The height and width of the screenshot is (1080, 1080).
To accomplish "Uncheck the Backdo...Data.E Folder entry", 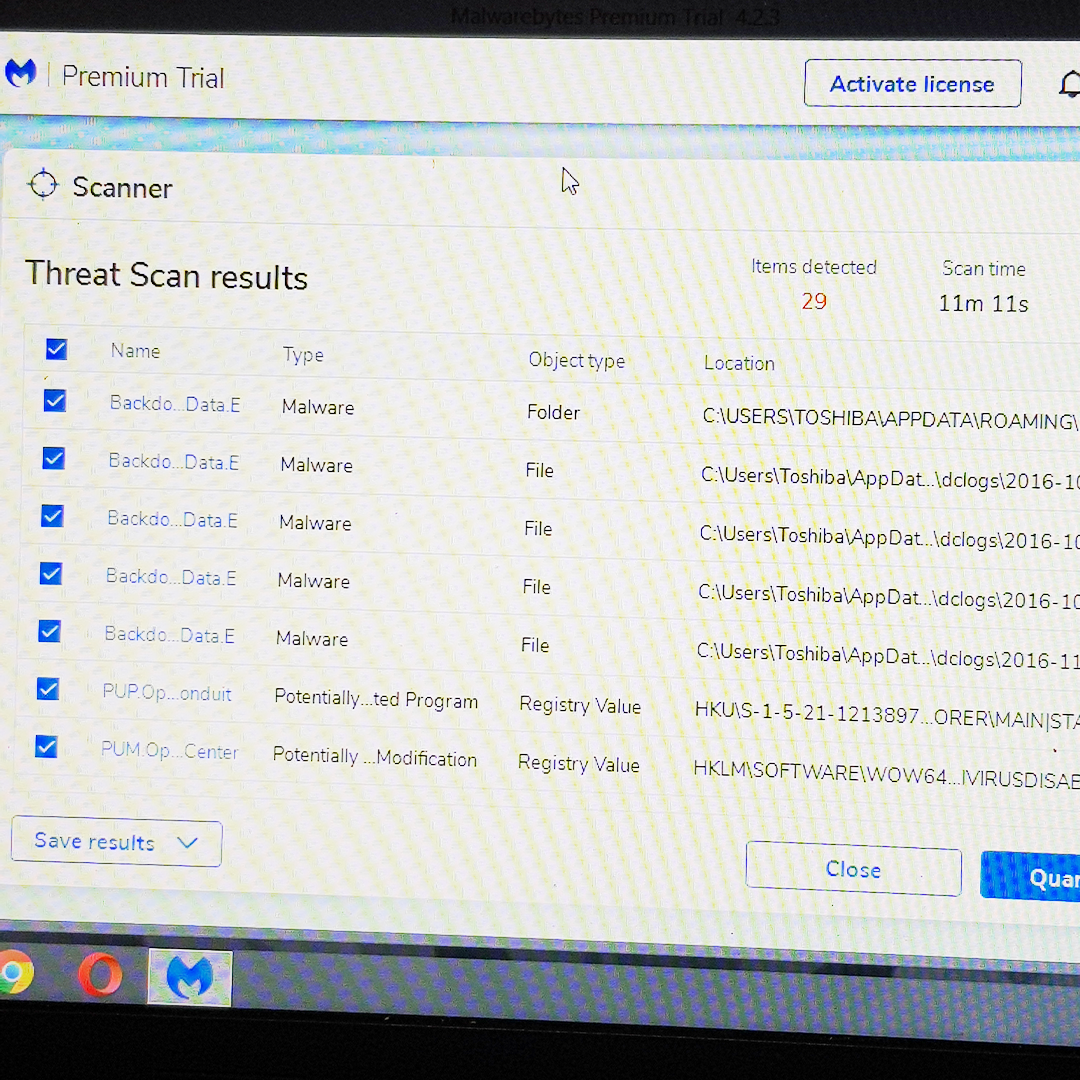I will pyautogui.click(x=54, y=401).
